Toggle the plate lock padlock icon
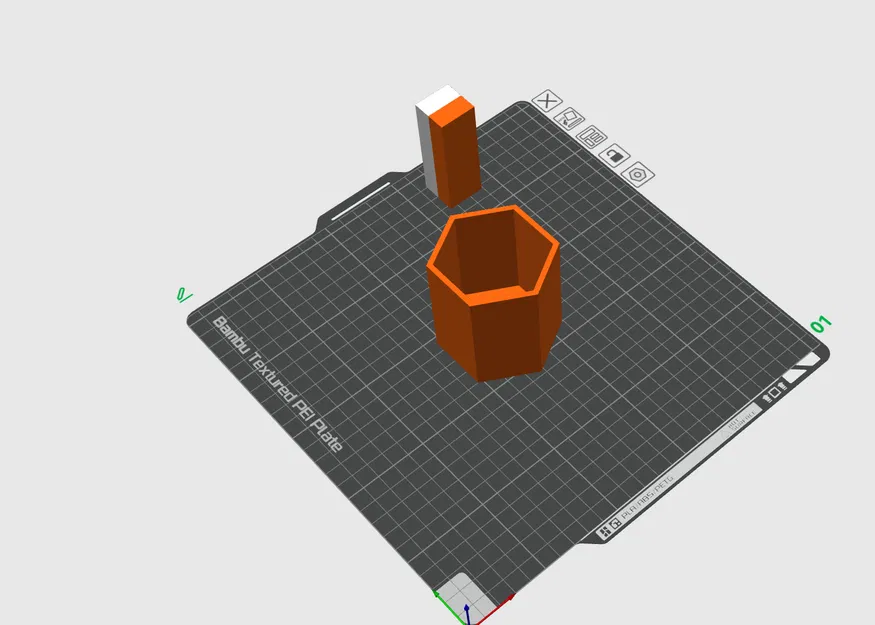This screenshot has width=875, height=625. point(614,156)
